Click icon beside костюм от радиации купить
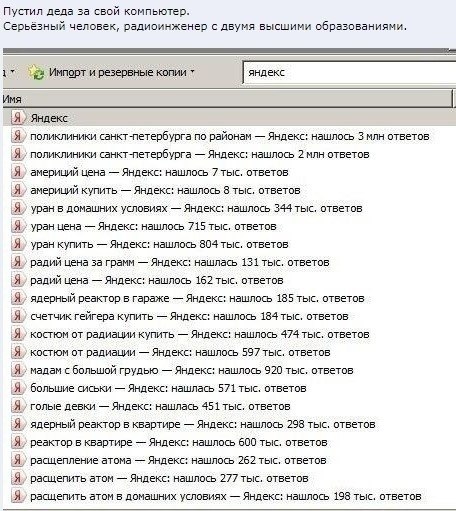This screenshot has width=456, height=511. [18, 334]
